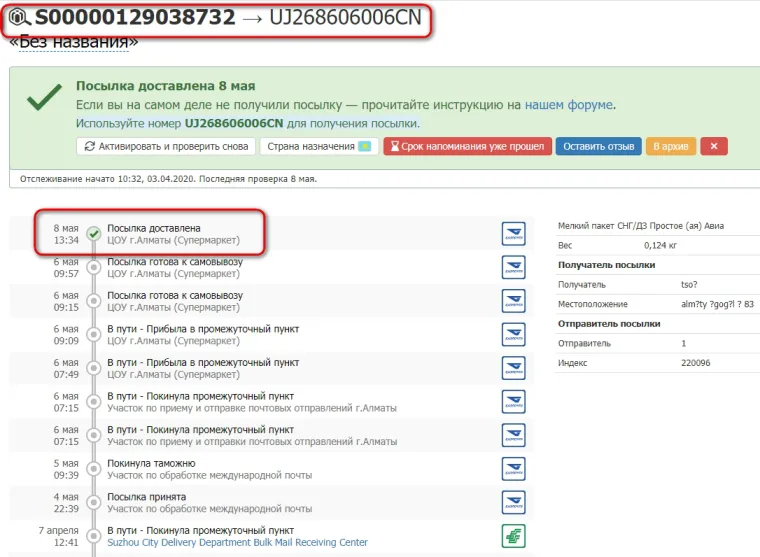Click Kazpost icon on the 6 мая 09:09 row
This screenshot has height=557, width=760.
(x=513, y=335)
